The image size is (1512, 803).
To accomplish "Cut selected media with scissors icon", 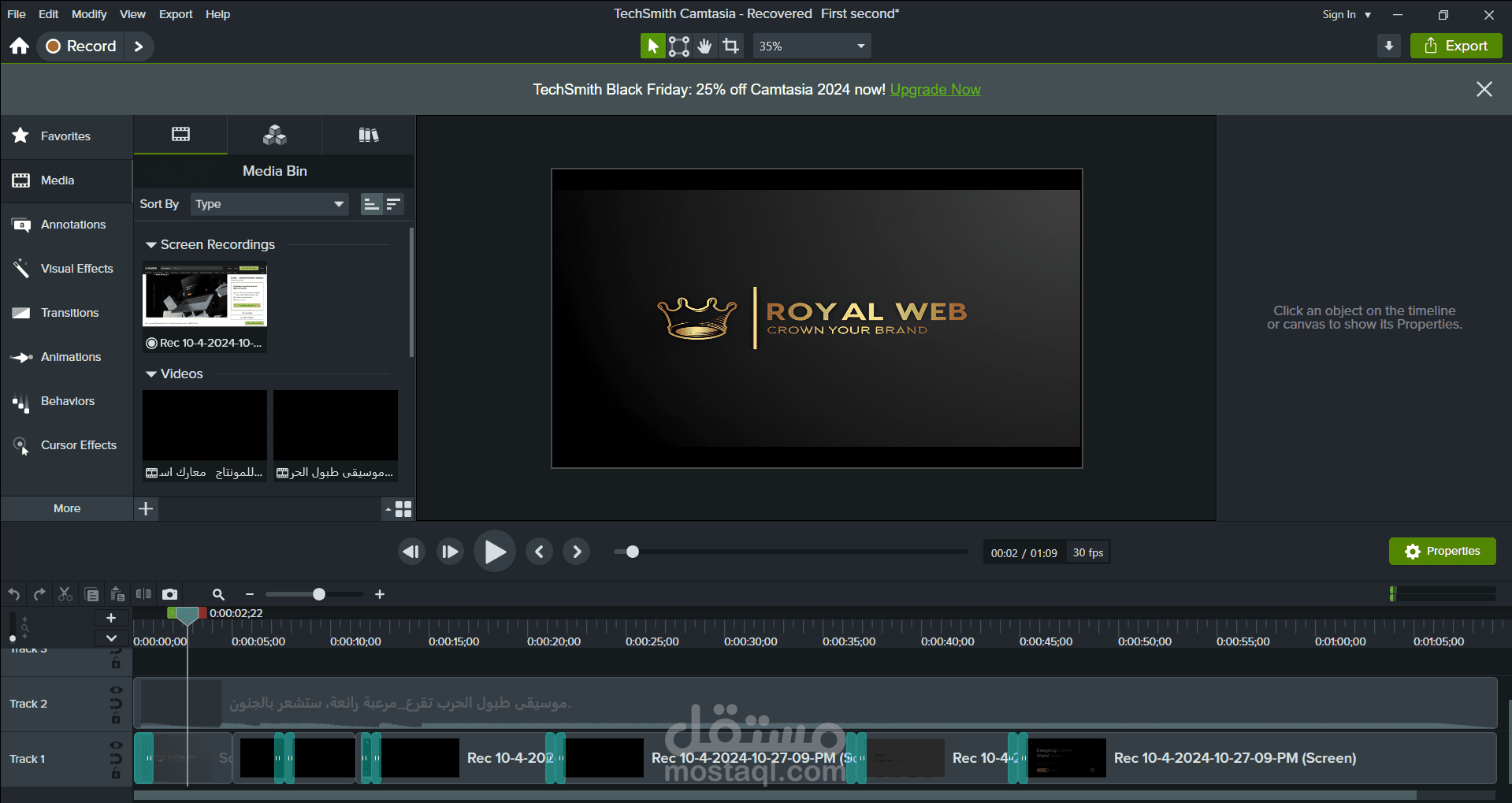I will click(x=65, y=594).
